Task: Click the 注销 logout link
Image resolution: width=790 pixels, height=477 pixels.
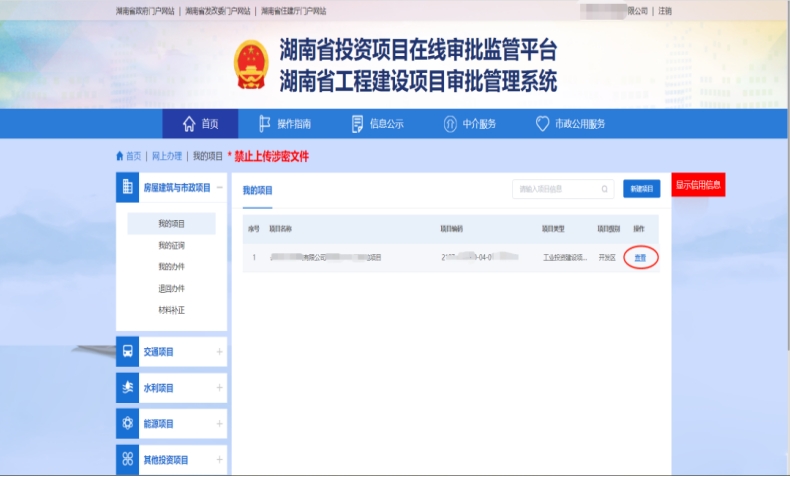Action: (x=665, y=11)
